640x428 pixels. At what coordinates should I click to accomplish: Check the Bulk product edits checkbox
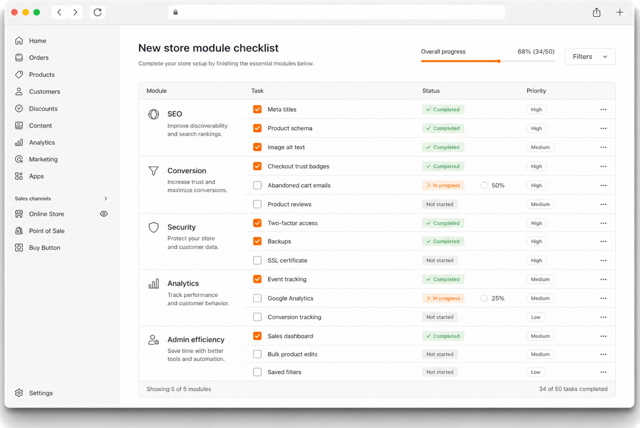tap(257, 354)
